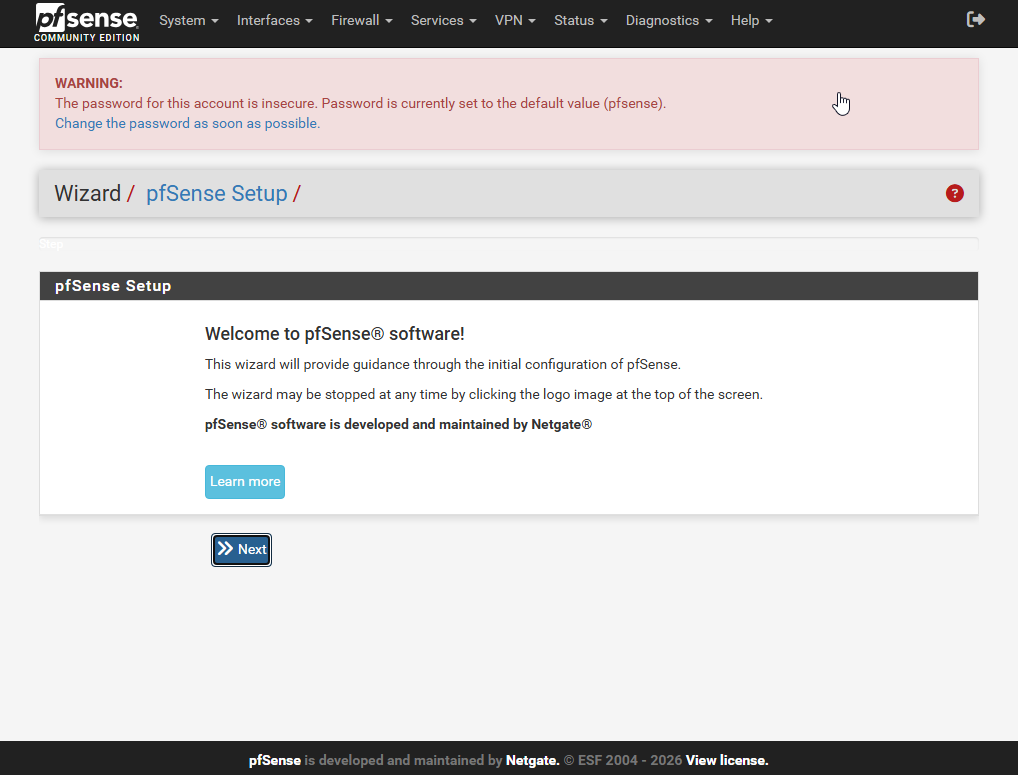The height and width of the screenshot is (775, 1018).
Task: Click the logout icon in navbar
Action: (976, 20)
